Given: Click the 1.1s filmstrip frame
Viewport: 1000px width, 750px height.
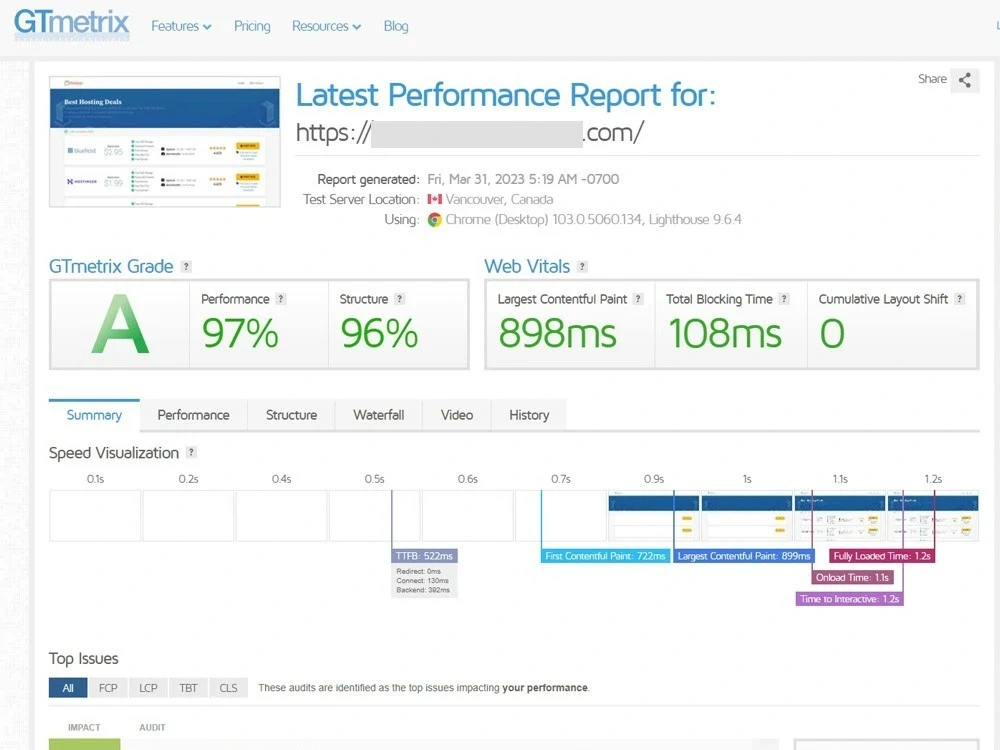Looking at the screenshot, I should click(x=840, y=516).
